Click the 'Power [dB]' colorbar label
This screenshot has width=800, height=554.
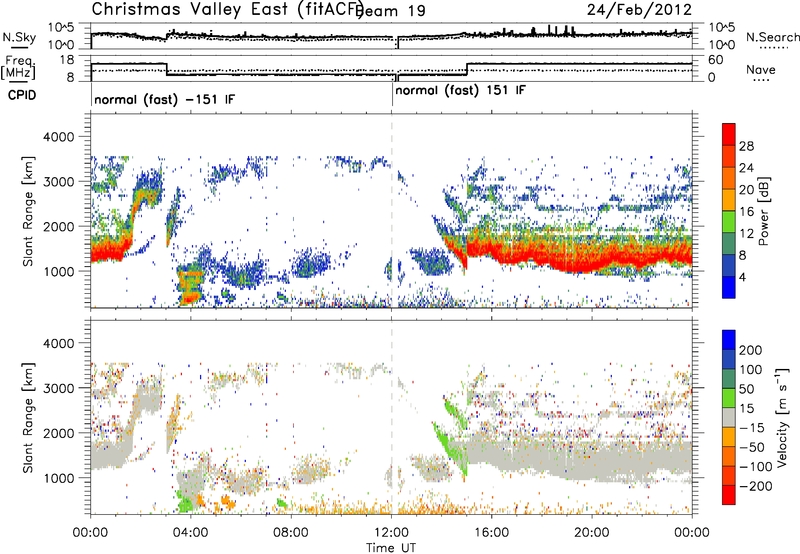[x=764, y=211]
